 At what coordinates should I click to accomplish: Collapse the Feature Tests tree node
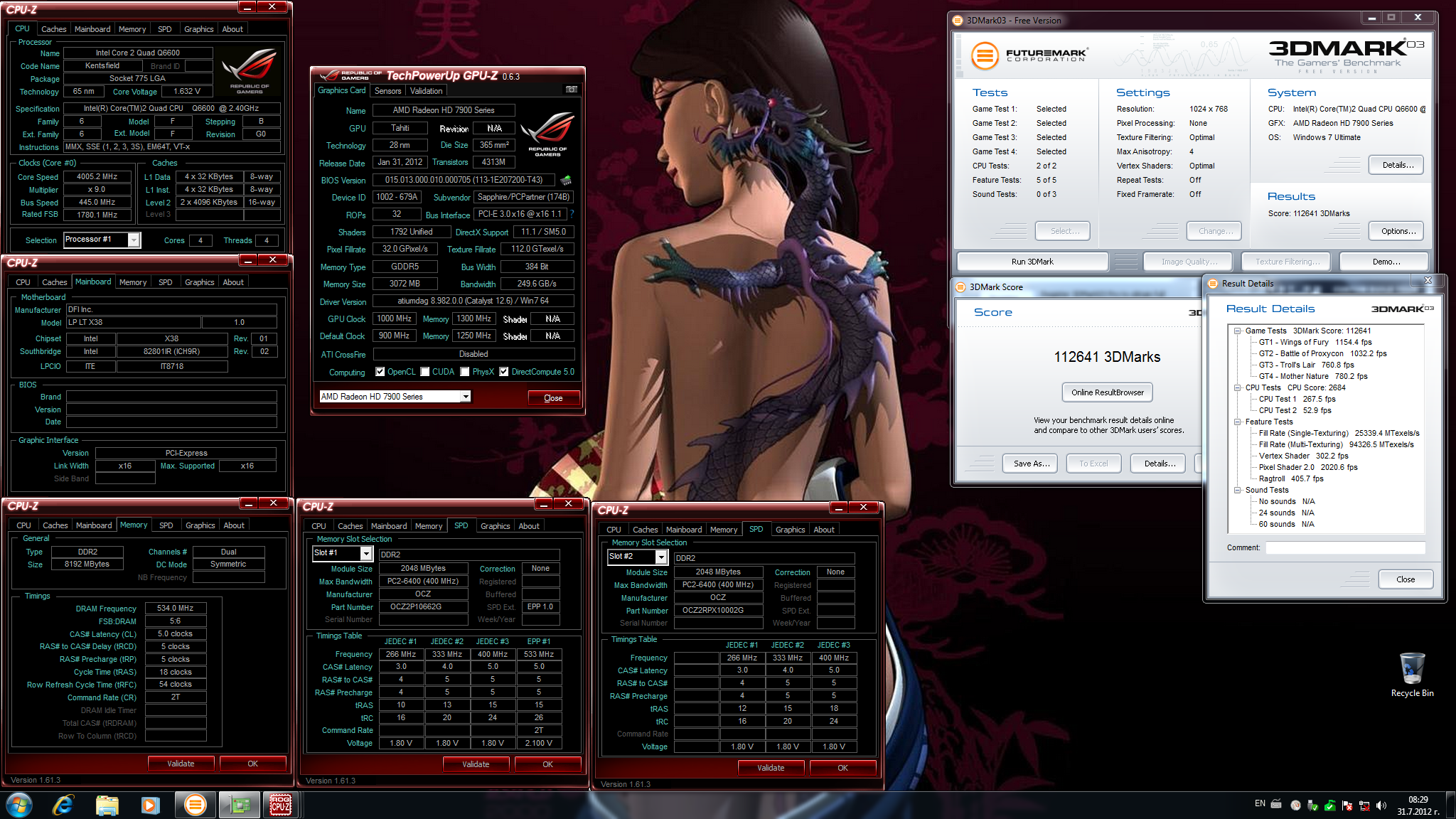point(1238,422)
